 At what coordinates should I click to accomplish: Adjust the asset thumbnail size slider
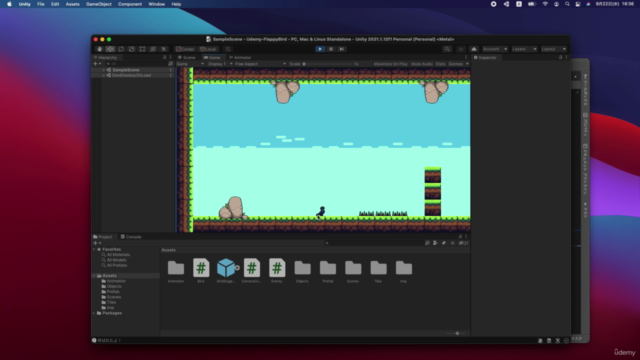pyautogui.click(x=457, y=333)
